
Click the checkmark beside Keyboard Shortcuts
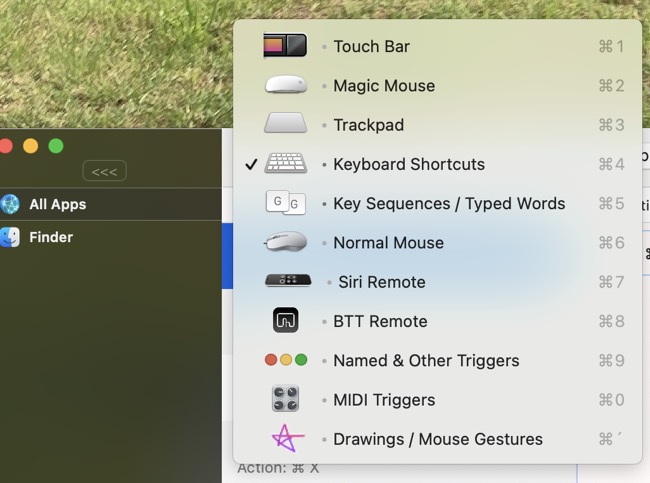251,165
